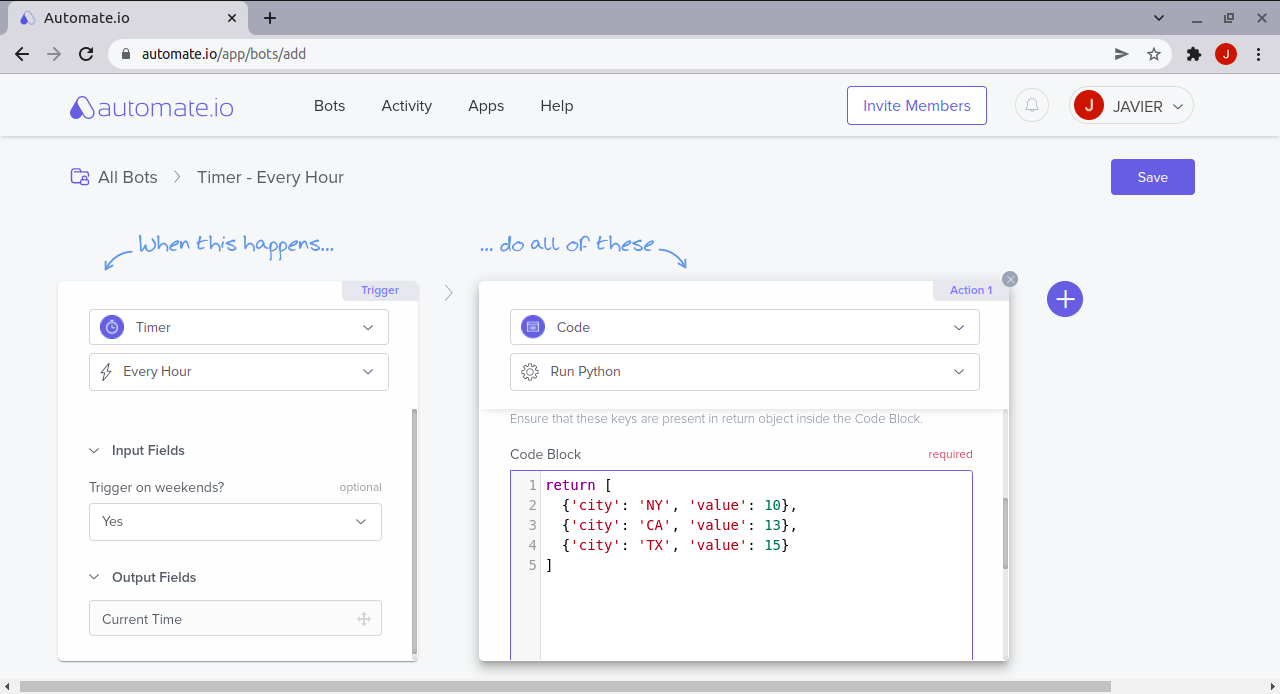This screenshot has width=1280, height=694.
Task: Click the Current Time output field
Action: click(235, 619)
